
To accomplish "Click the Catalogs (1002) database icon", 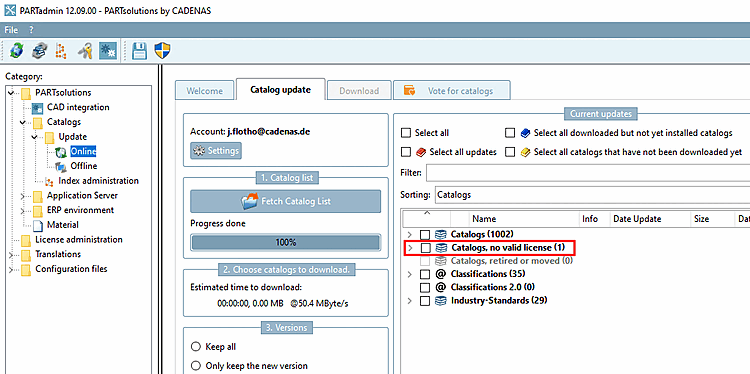I will click(x=441, y=234).
